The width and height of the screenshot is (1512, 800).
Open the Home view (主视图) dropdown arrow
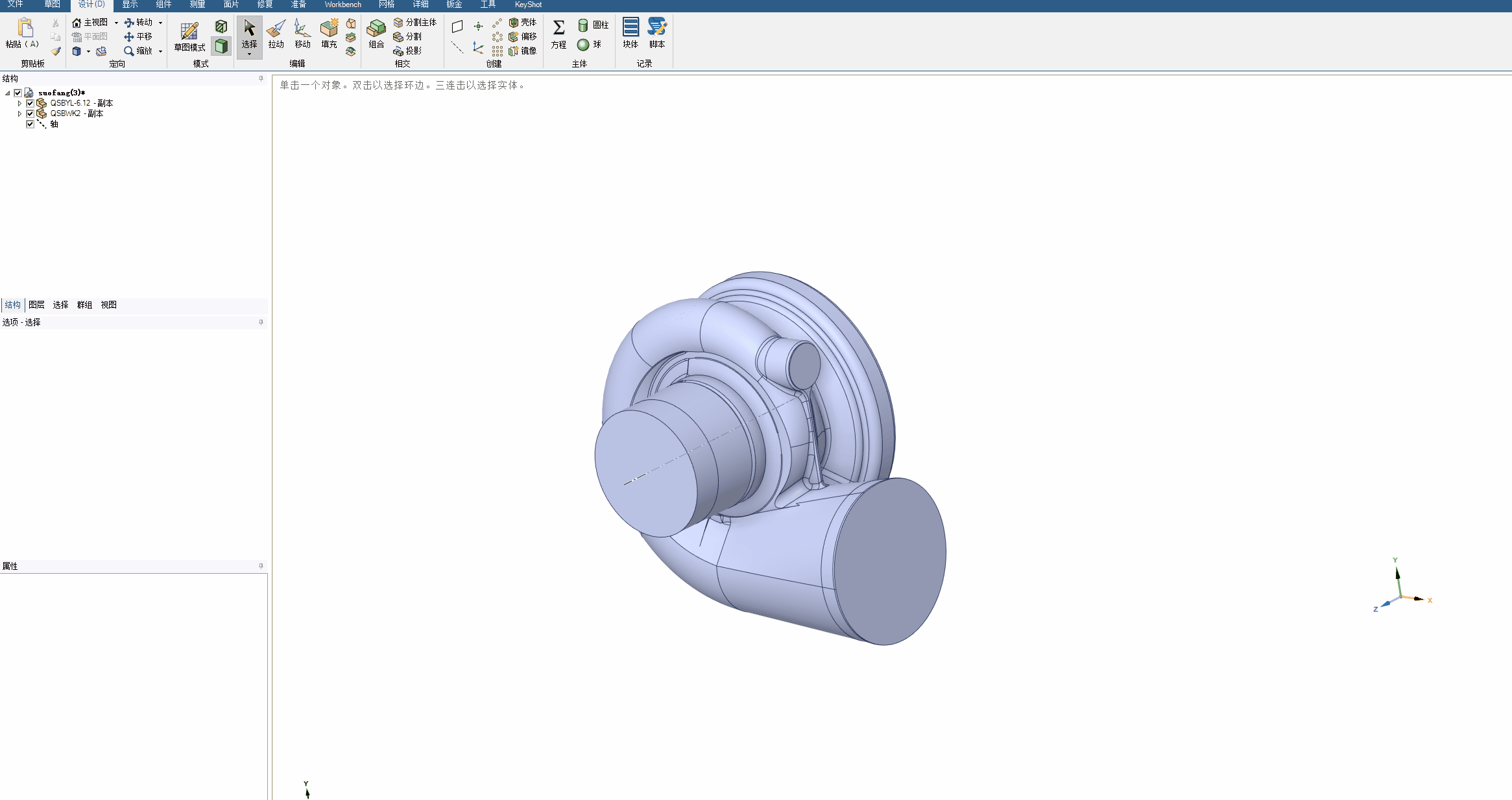pos(116,23)
